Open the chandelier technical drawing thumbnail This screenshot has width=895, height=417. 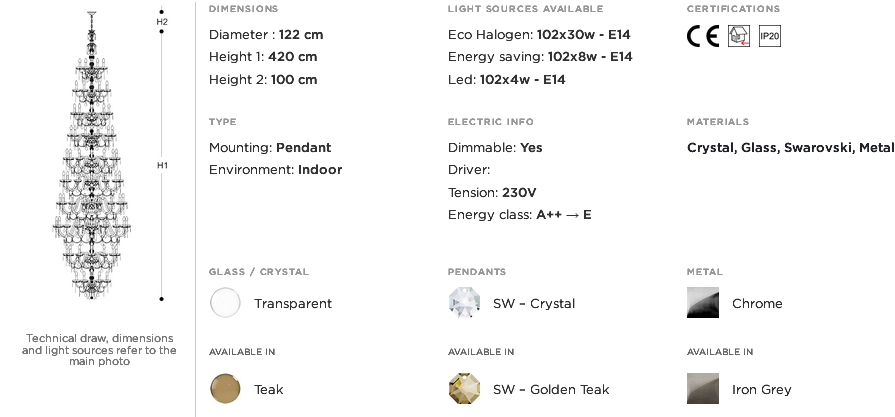pyautogui.click(x=91, y=155)
